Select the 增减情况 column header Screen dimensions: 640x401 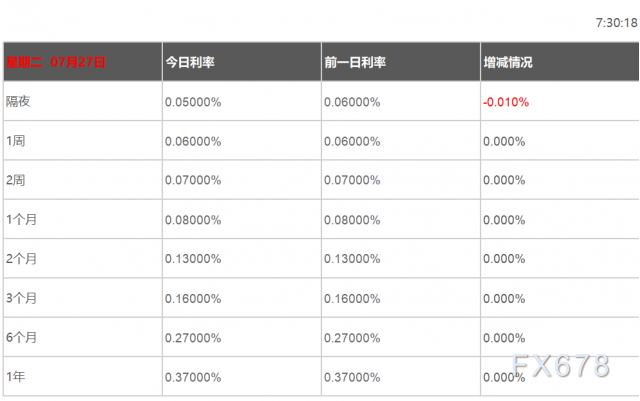coord(508,62)
